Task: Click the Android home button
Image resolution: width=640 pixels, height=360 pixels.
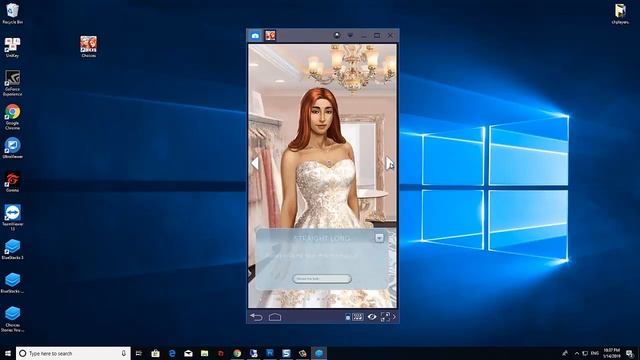Action: pyautogui.click(x=275, y=317)
